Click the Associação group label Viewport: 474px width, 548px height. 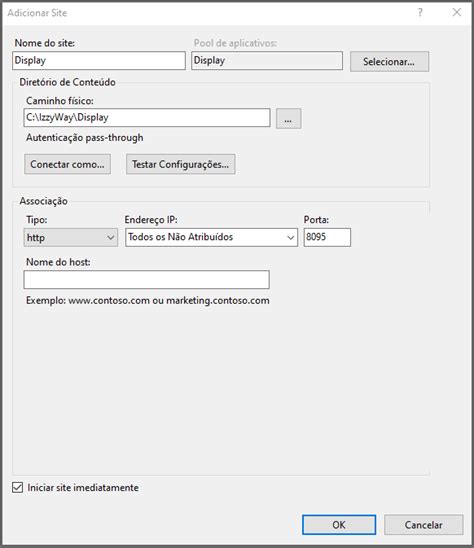coord(44,201)
